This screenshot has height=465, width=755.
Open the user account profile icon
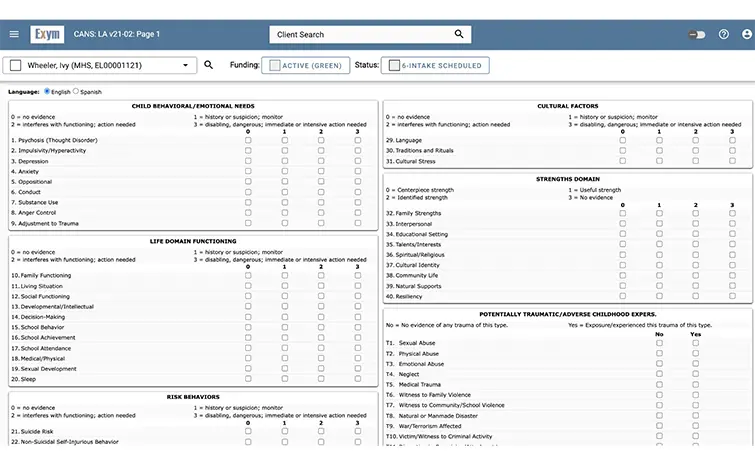pos(746,34)
